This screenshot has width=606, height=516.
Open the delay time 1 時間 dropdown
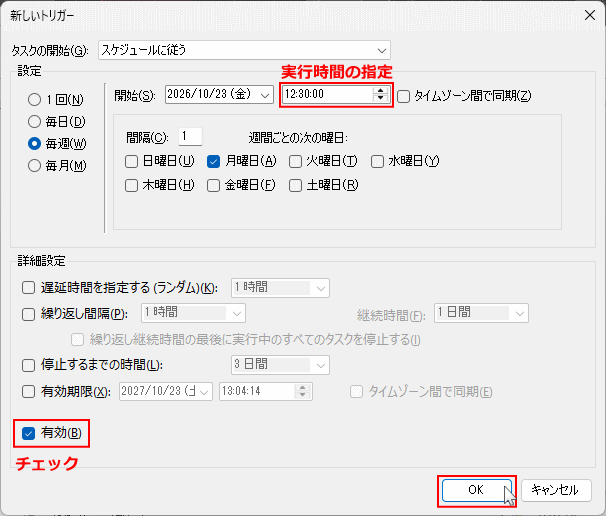(x=280, y=288)
